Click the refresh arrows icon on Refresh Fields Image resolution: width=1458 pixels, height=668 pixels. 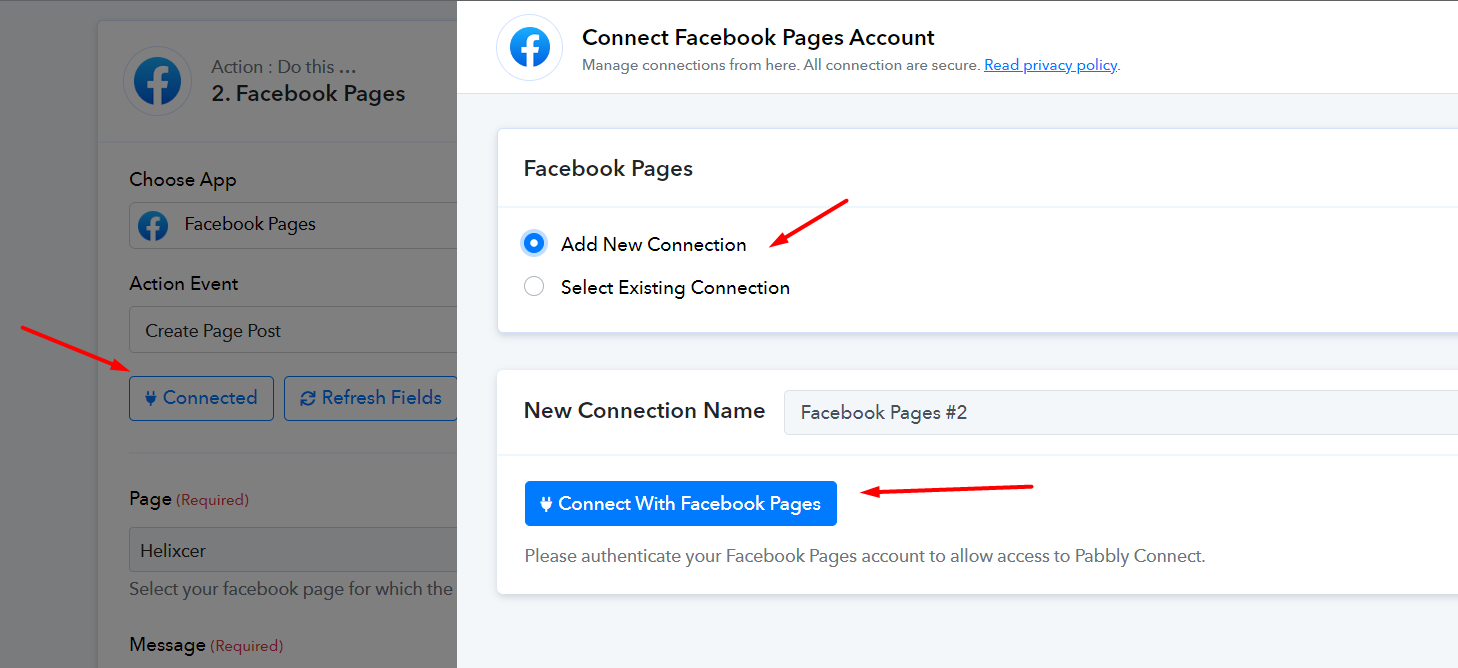(308, 398)
